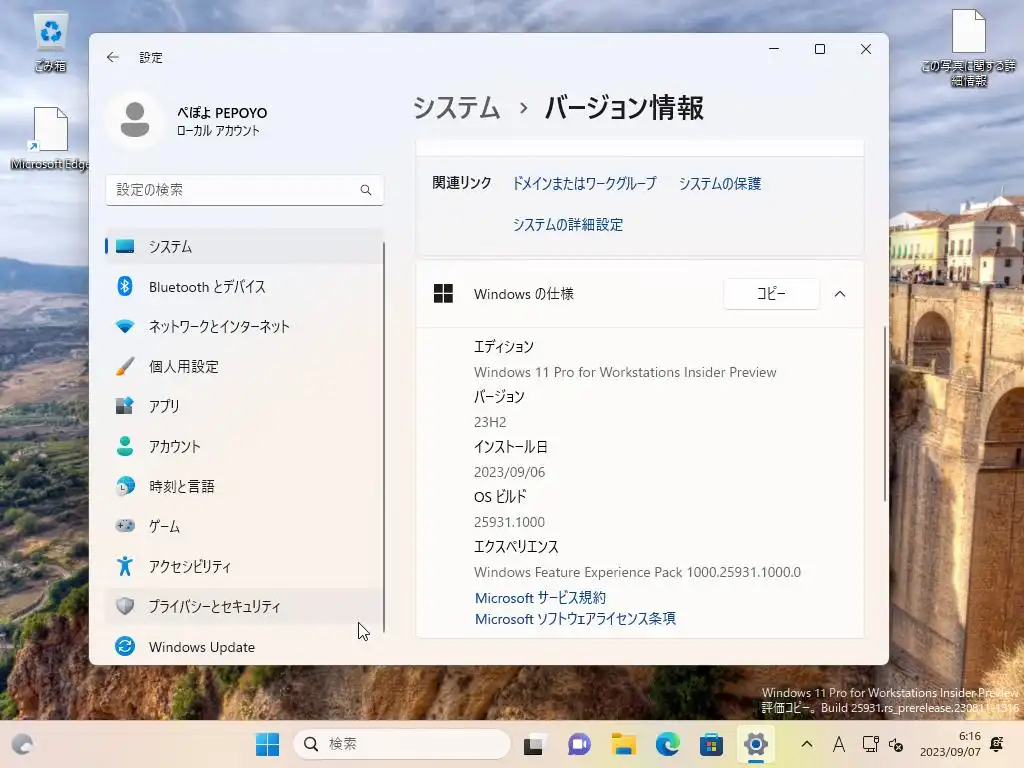Select この写真に関する詳細情報 desktop icon
1024x768 pixels.
968,49
